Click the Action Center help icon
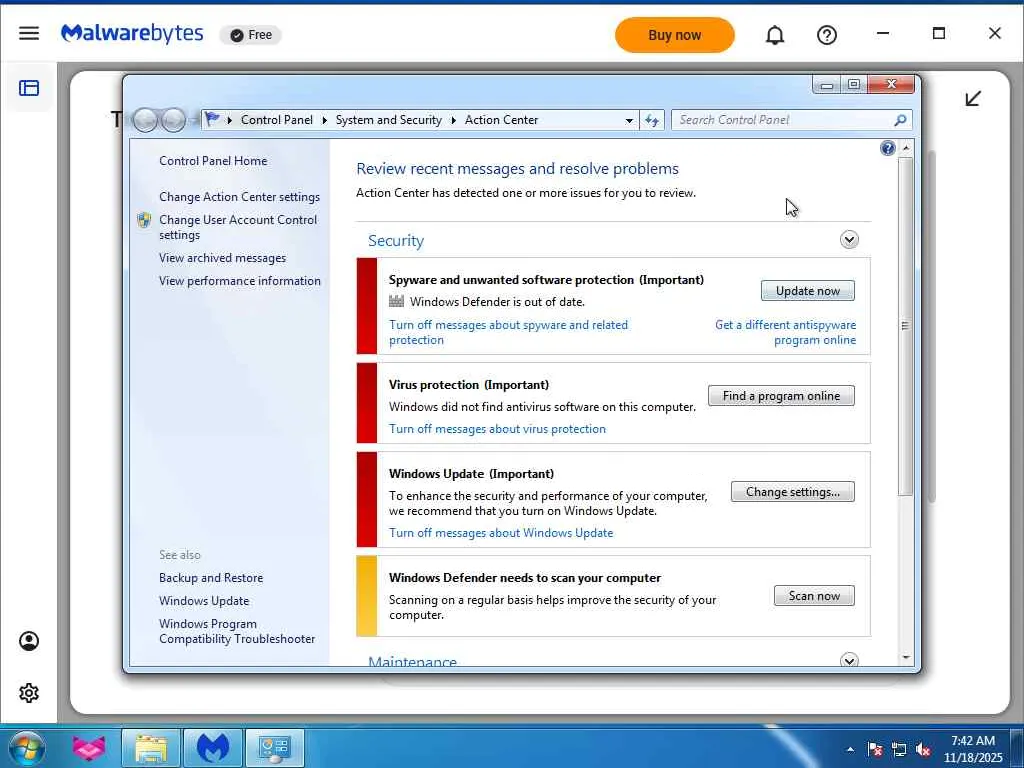 (888, 148)
